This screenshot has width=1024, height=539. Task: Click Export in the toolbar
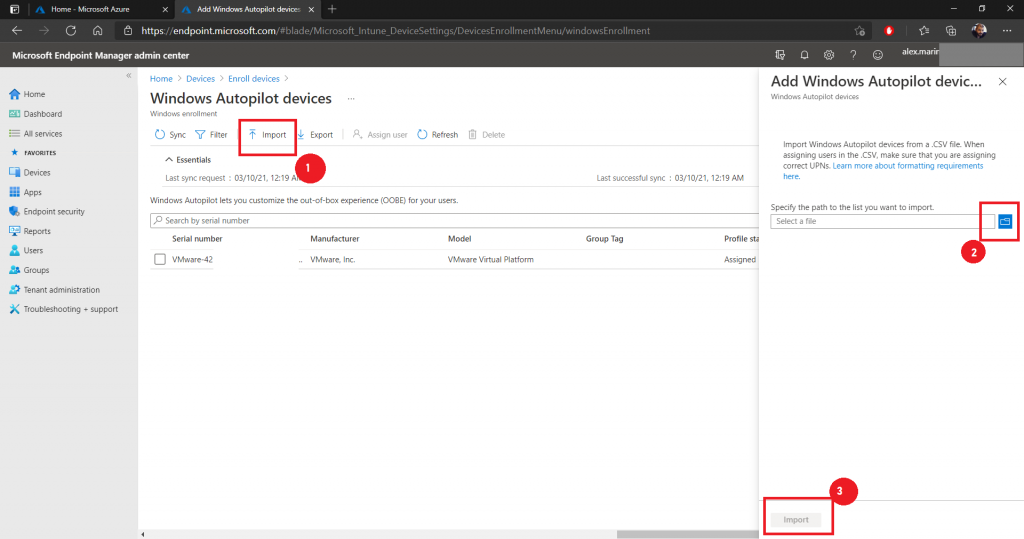pyautogui.click(x=315, y=135)
